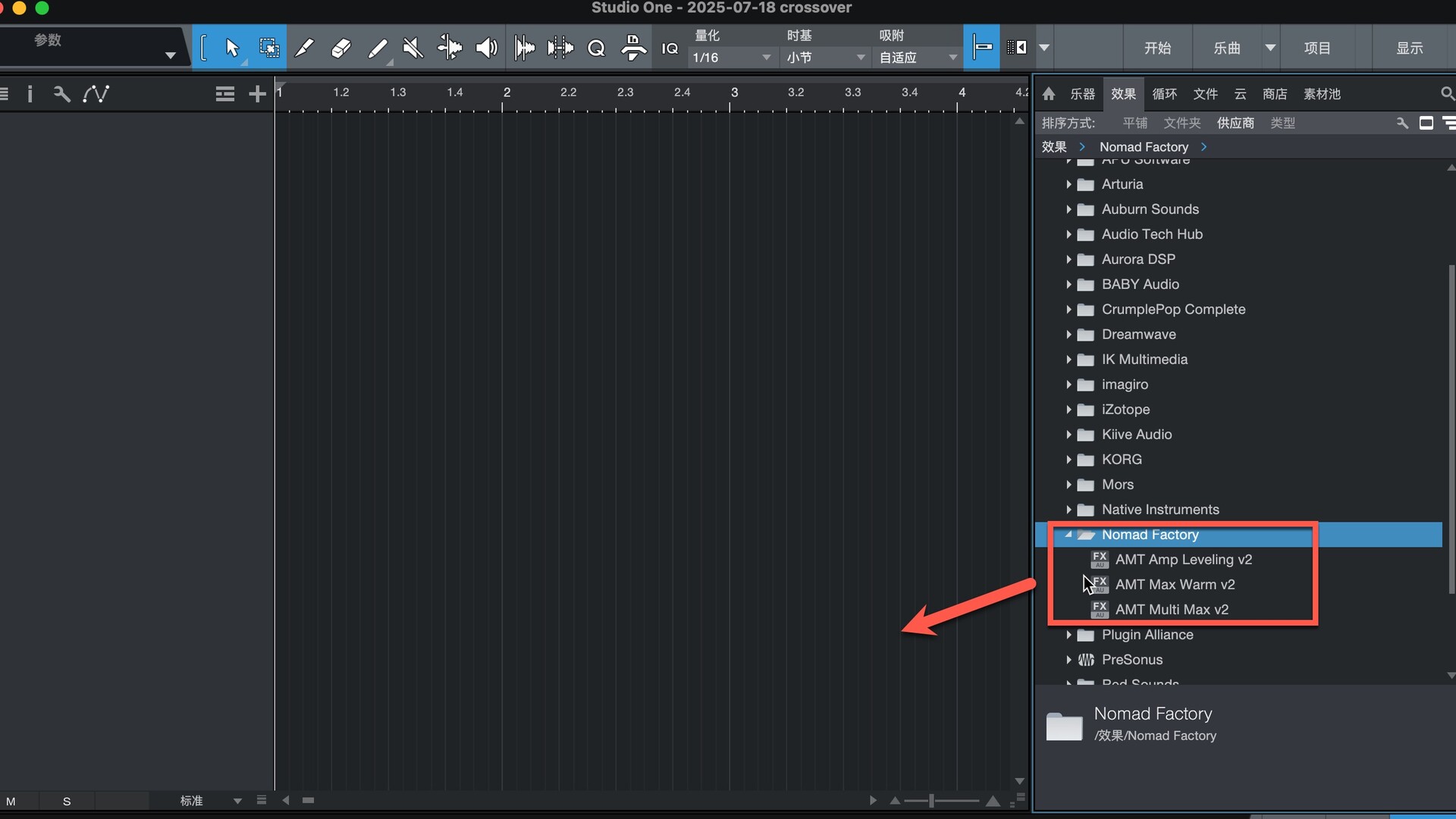Expand the Plugin Alliance folder
The image size is (1456, 819).
(x=1068, y=635)
